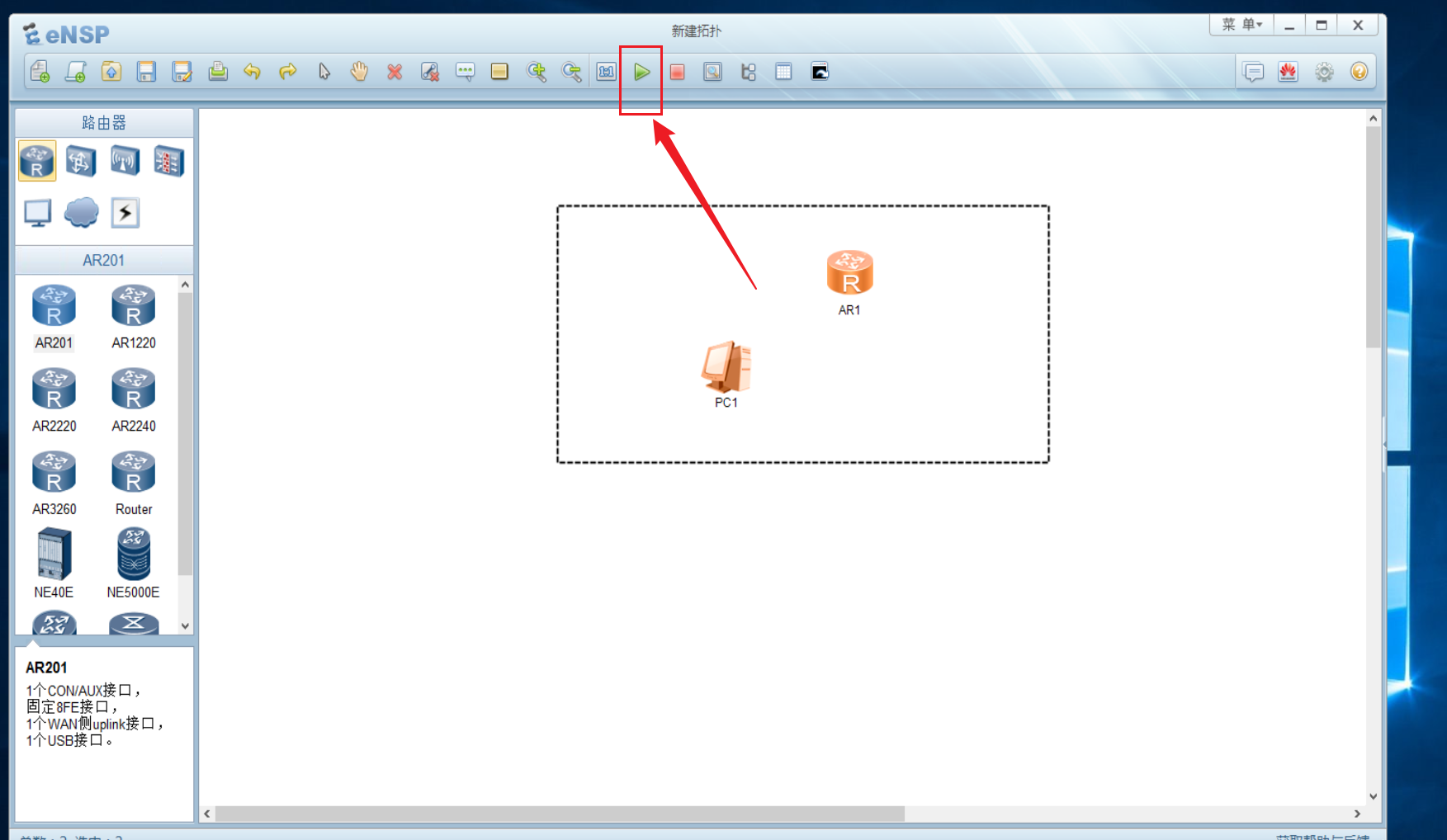
Task: Click the canvas horizontal scroll right arrow
Action: [x=1357, y=814]
